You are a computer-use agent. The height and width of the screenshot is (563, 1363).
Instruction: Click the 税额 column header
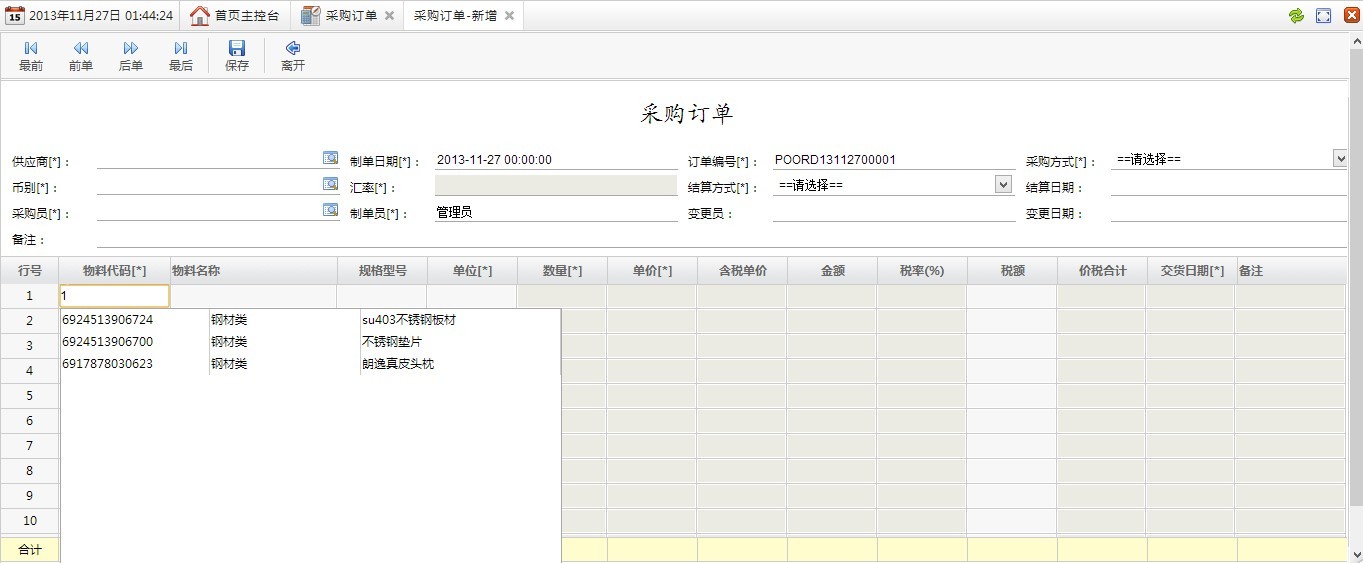[1012, 271]
